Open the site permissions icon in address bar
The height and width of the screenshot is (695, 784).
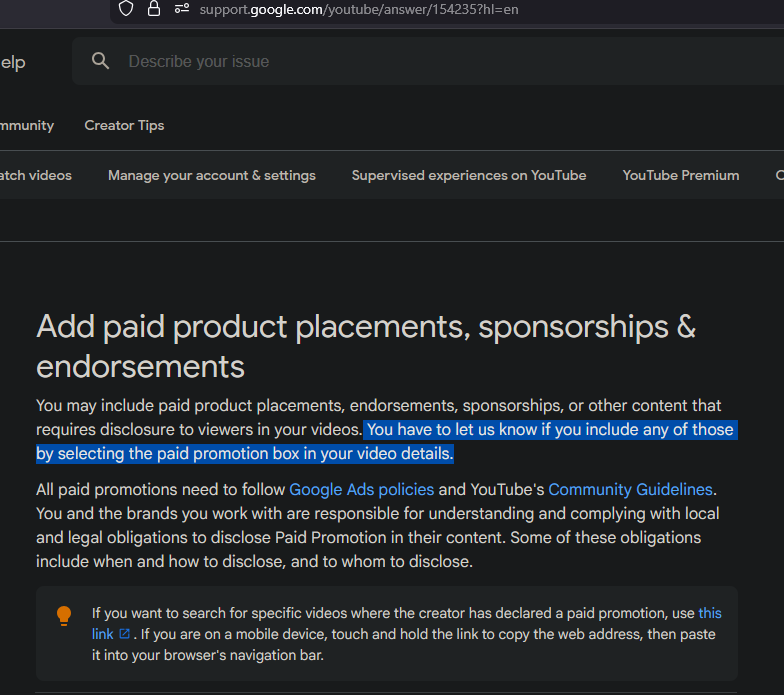point(182,8)
